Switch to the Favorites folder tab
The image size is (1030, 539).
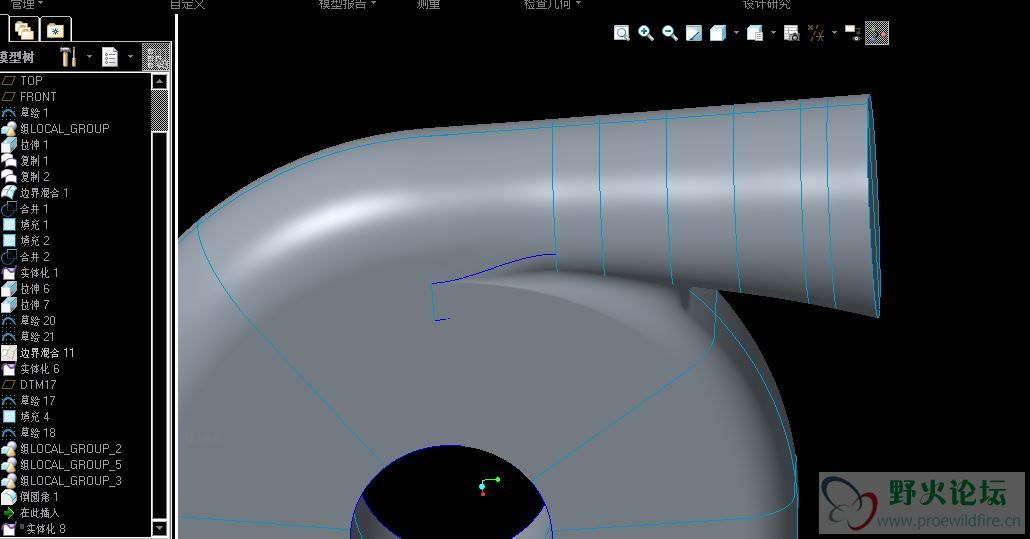point(55,30)
